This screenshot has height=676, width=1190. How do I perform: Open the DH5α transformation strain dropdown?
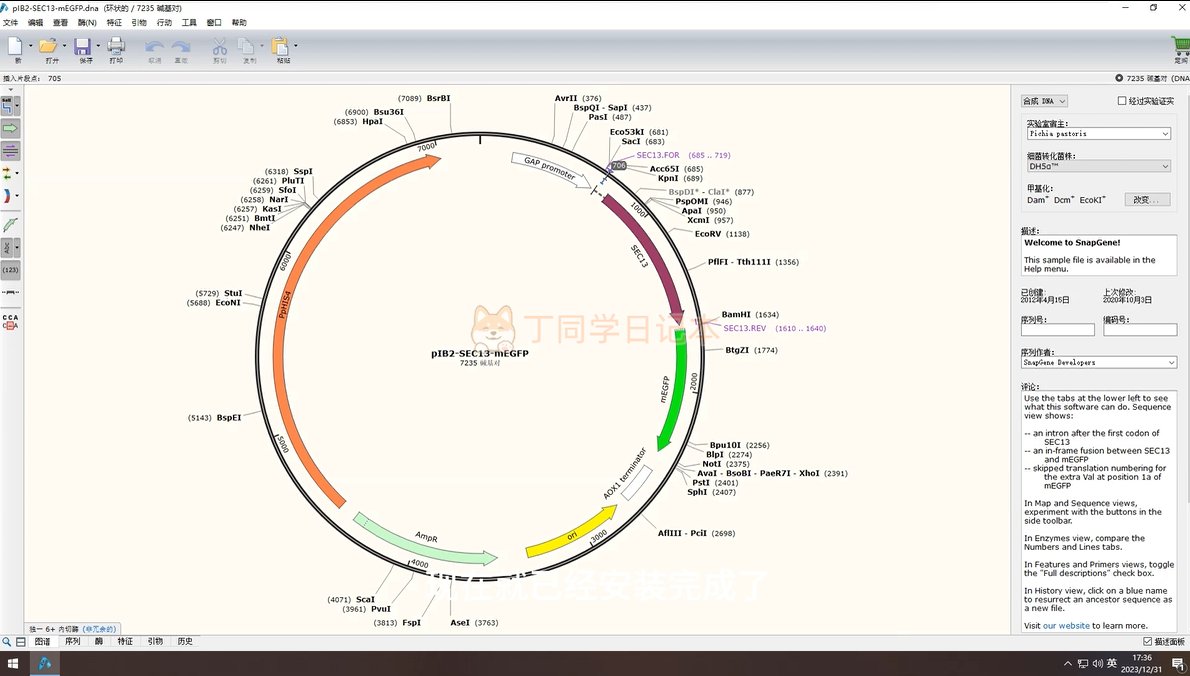coord(1098,167)
